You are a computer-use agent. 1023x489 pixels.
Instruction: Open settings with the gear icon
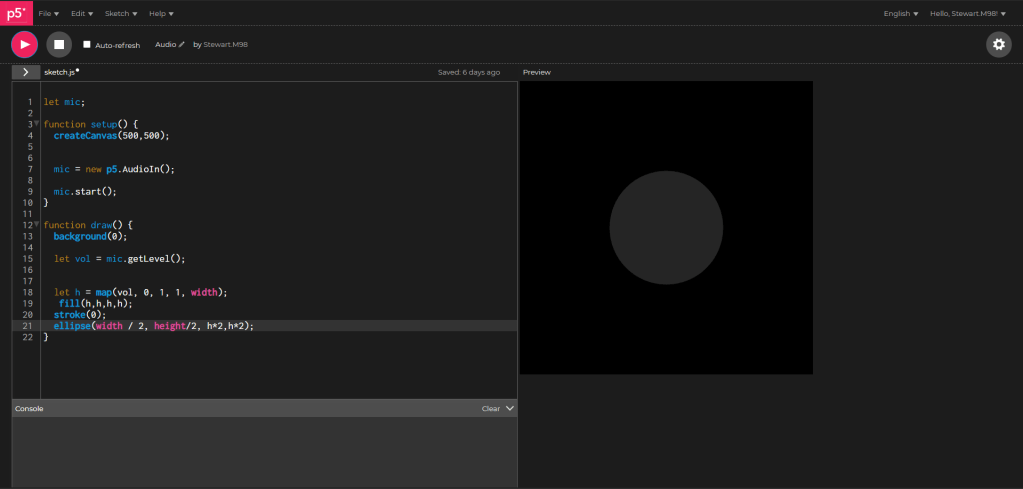998,44
